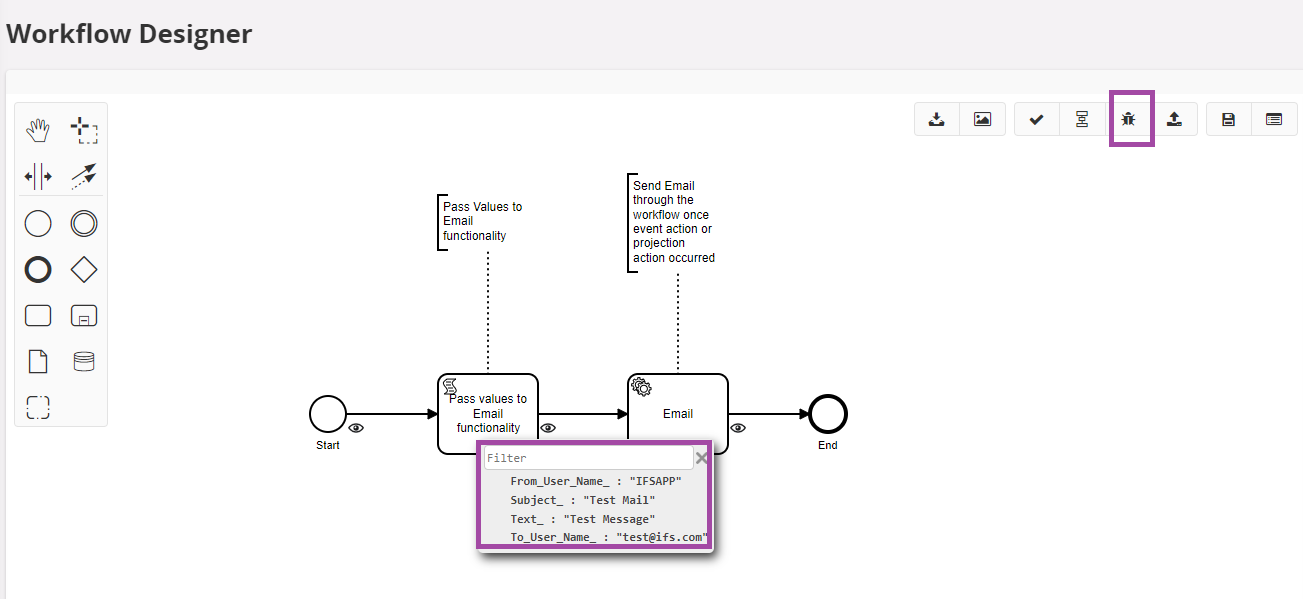
Task: Close the variable inspection popup
Action: tap(702, 458)
